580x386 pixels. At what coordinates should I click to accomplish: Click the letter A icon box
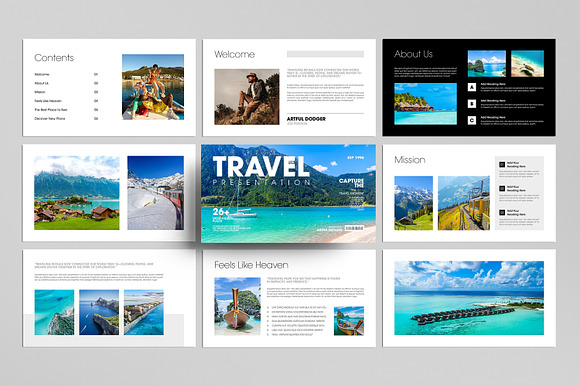(472, 87)
